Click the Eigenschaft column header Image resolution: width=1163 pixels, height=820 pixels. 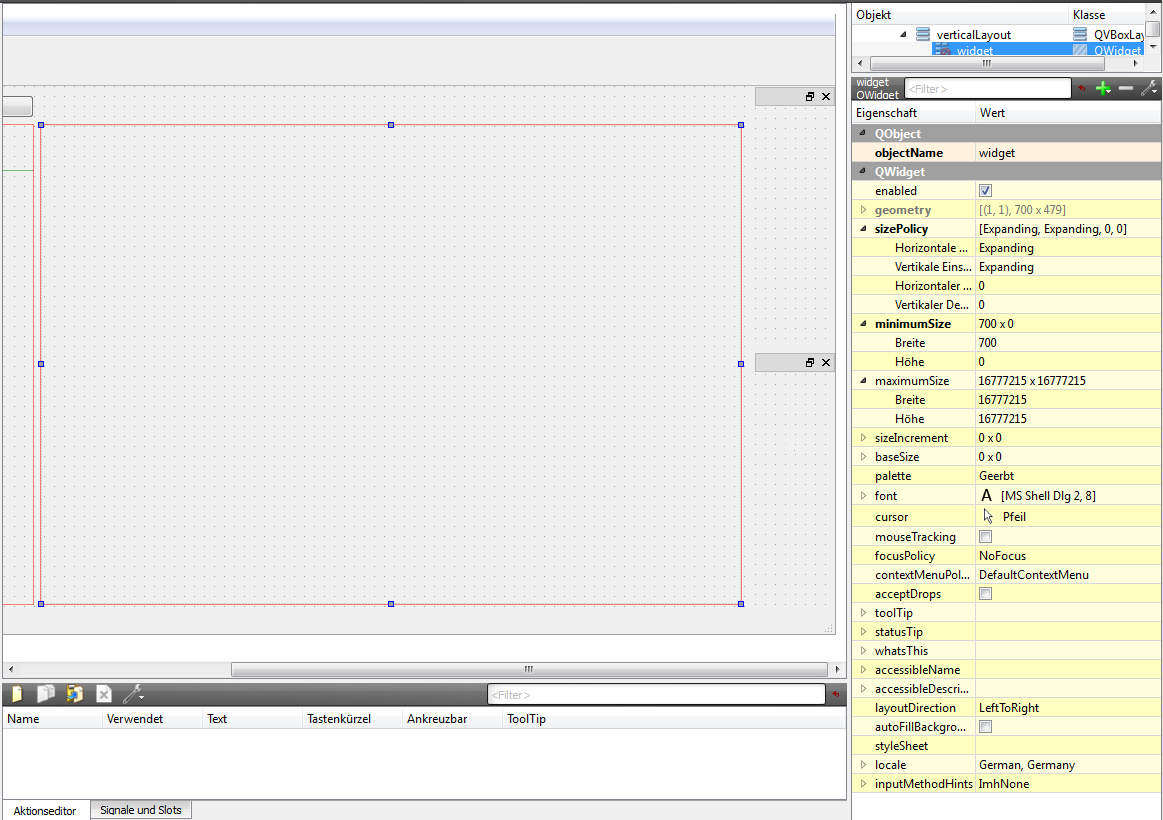[913, 113]
